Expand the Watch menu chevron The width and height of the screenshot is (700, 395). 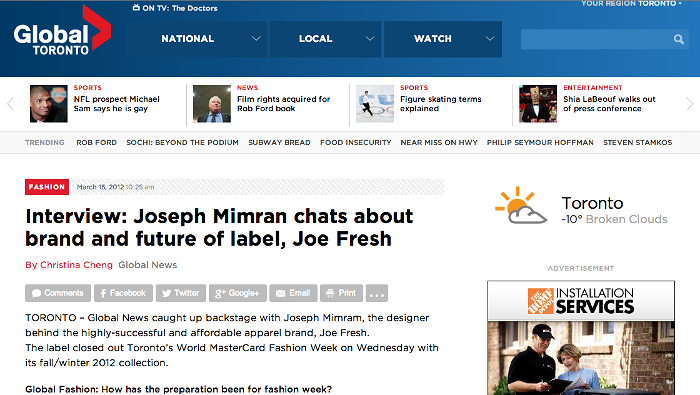490,39
